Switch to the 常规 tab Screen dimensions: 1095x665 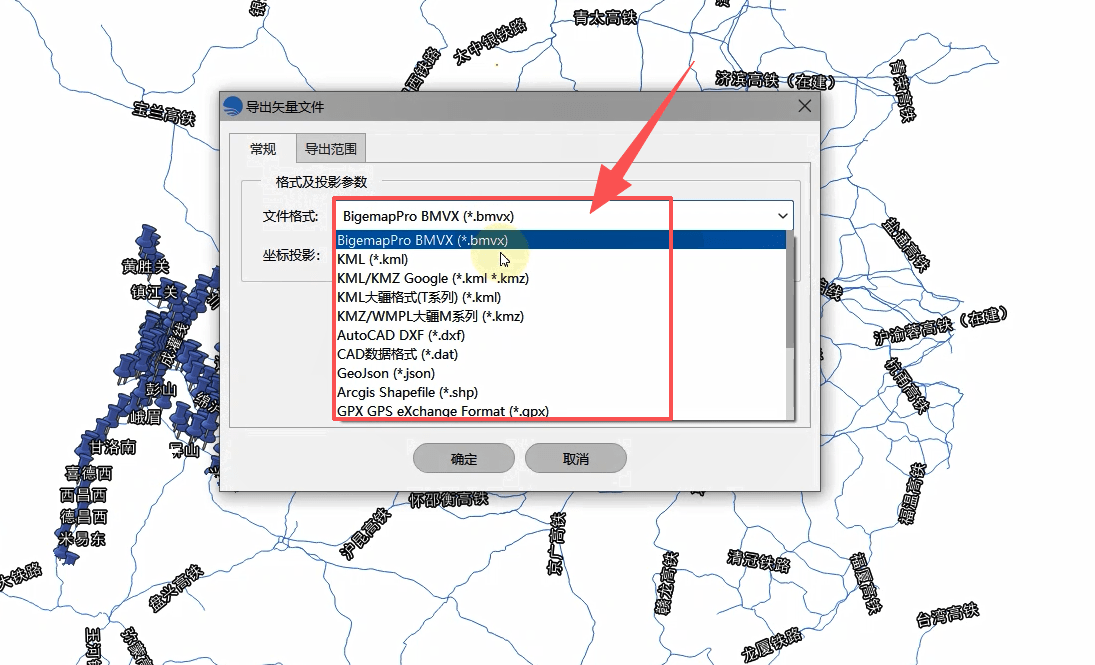(x=263, y=149)
